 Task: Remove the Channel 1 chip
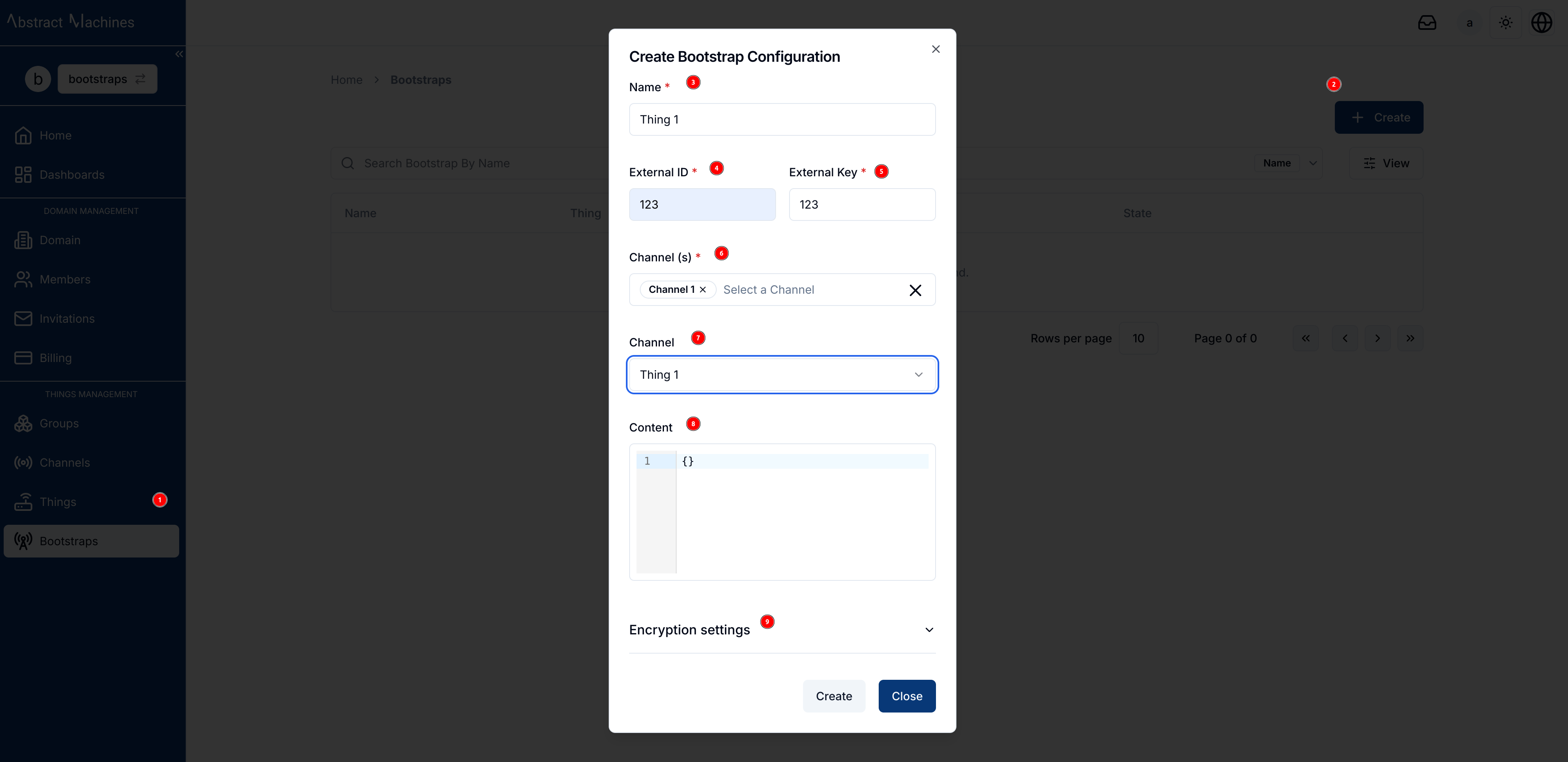pos(703,290)
